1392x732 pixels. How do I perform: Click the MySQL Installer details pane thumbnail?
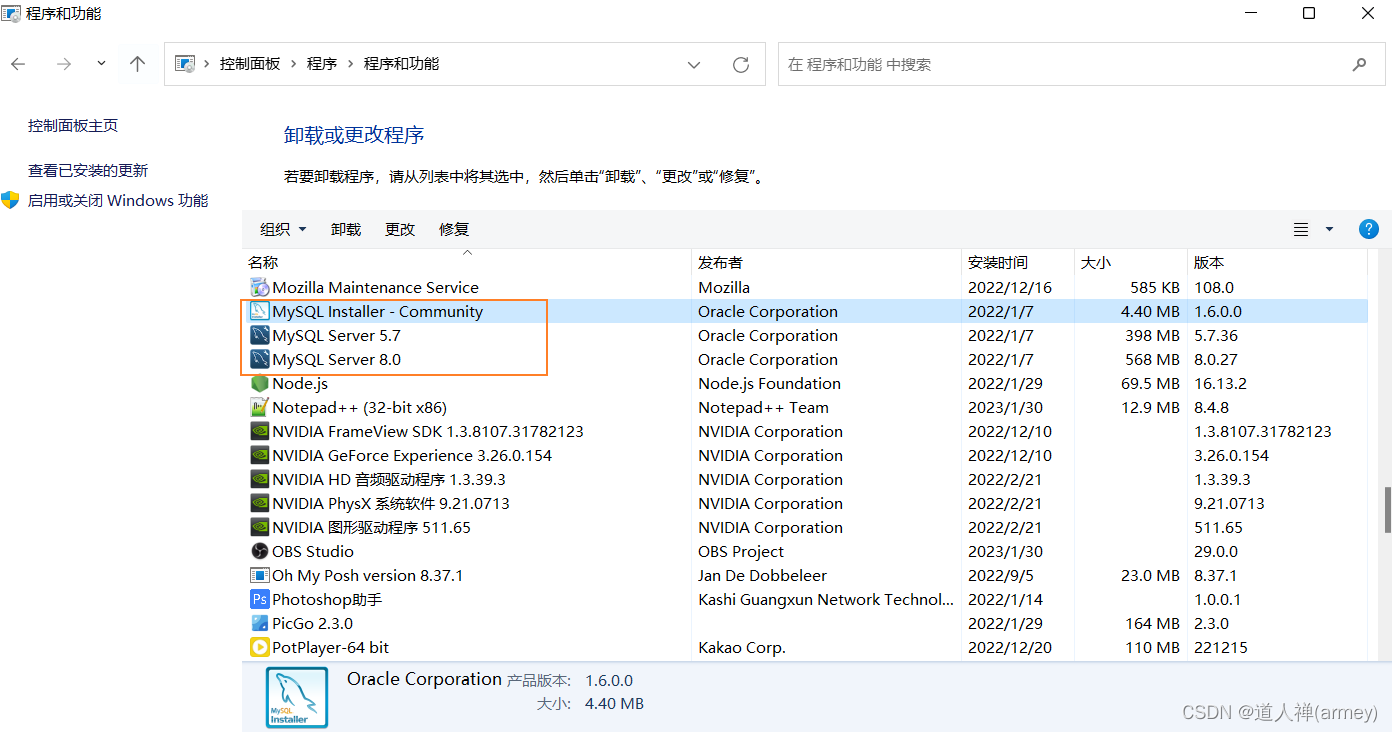297,697
